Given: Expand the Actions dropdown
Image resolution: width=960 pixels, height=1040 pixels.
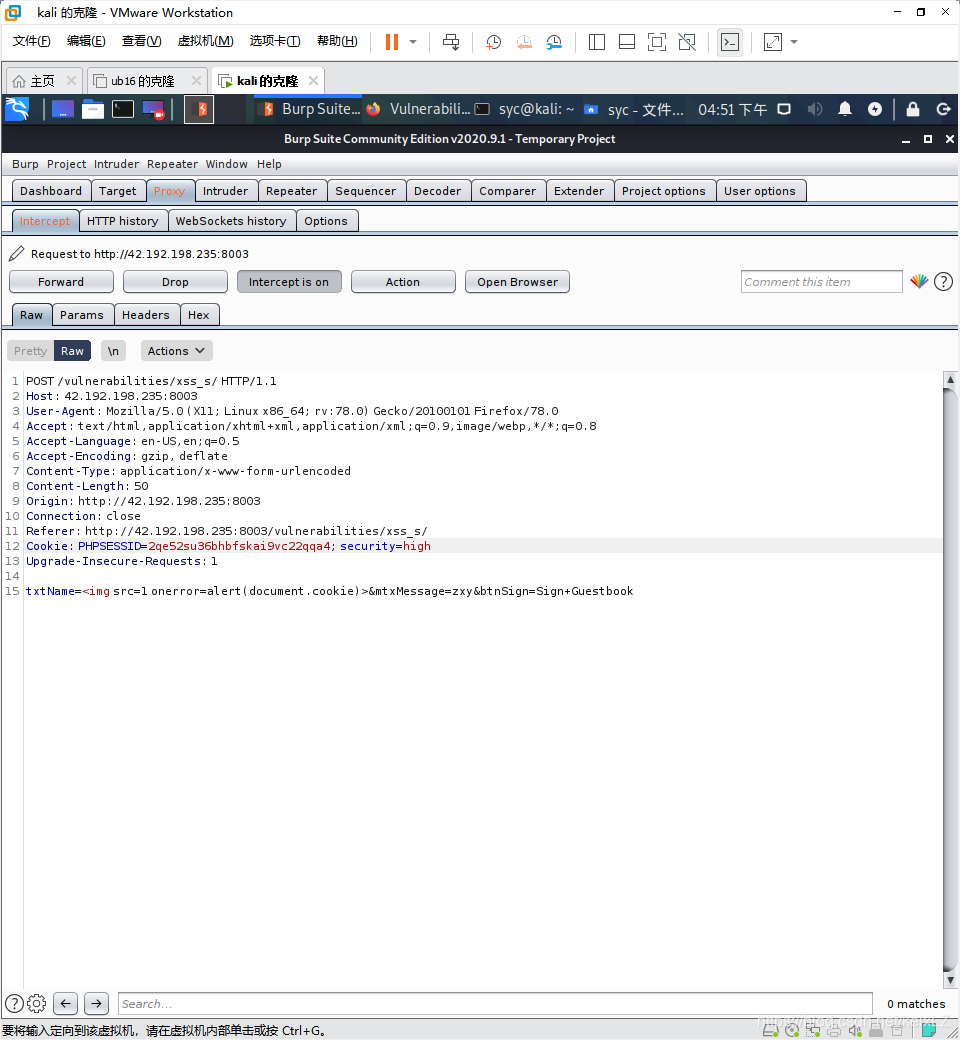Looking at the screenshot, I should tap(176, 351).
